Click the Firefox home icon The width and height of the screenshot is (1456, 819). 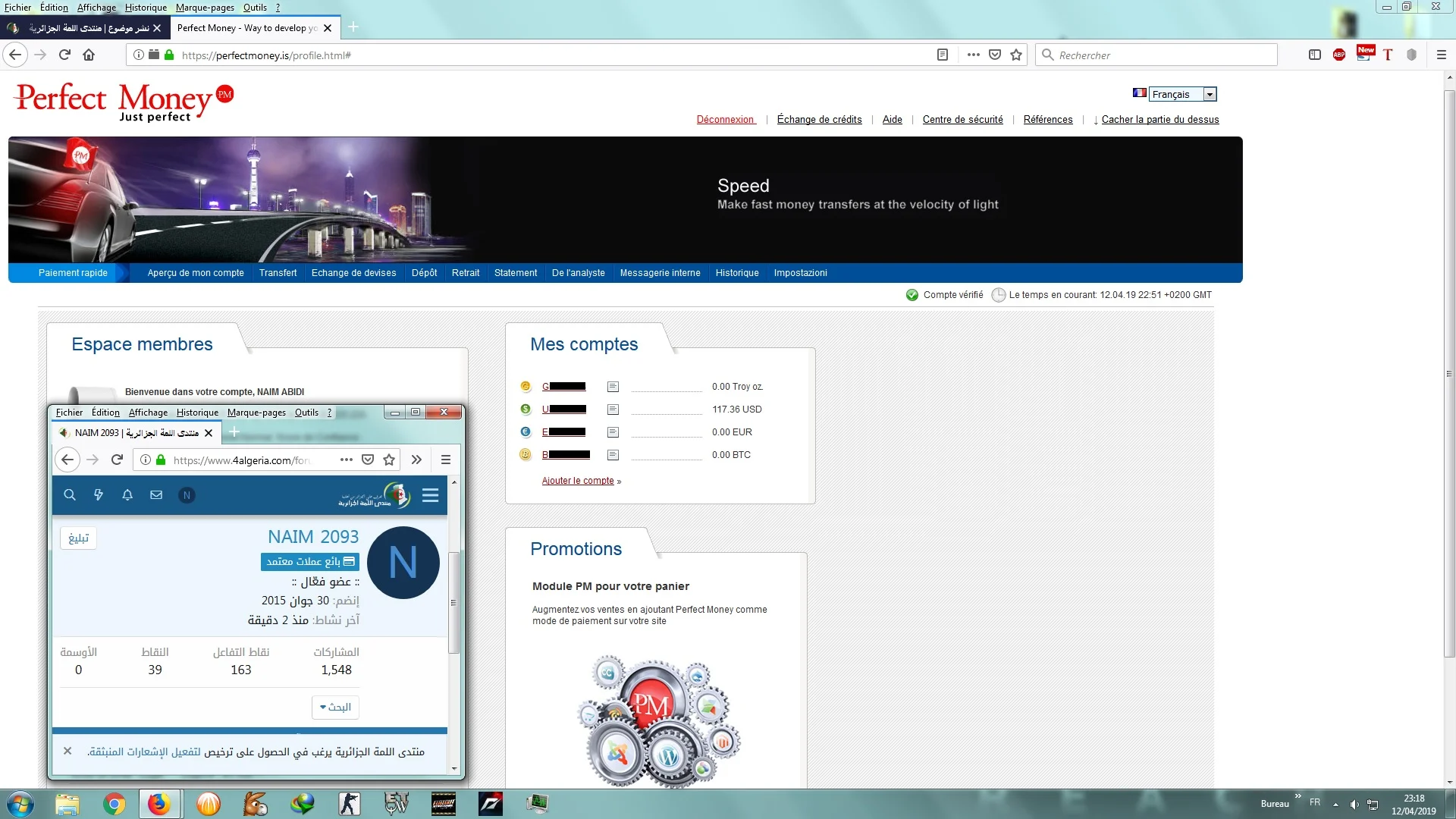[x=89, y=55]
